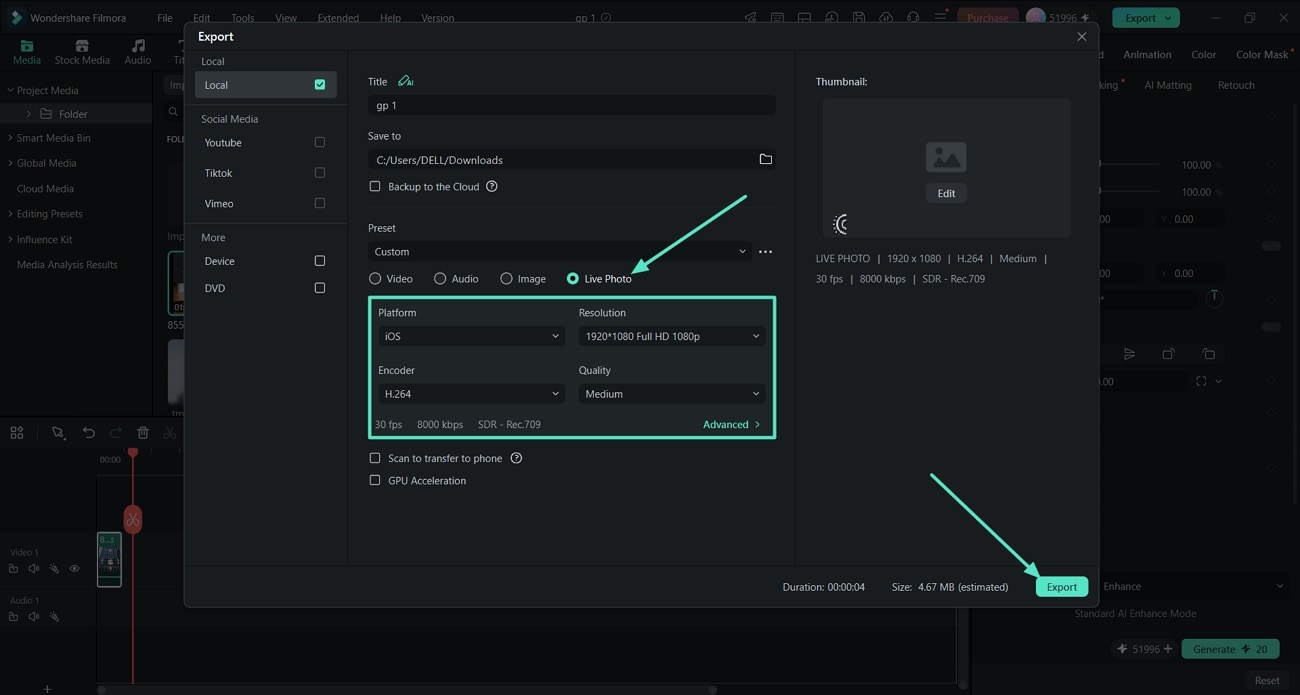Open the Tools menu

pos(242,18)
